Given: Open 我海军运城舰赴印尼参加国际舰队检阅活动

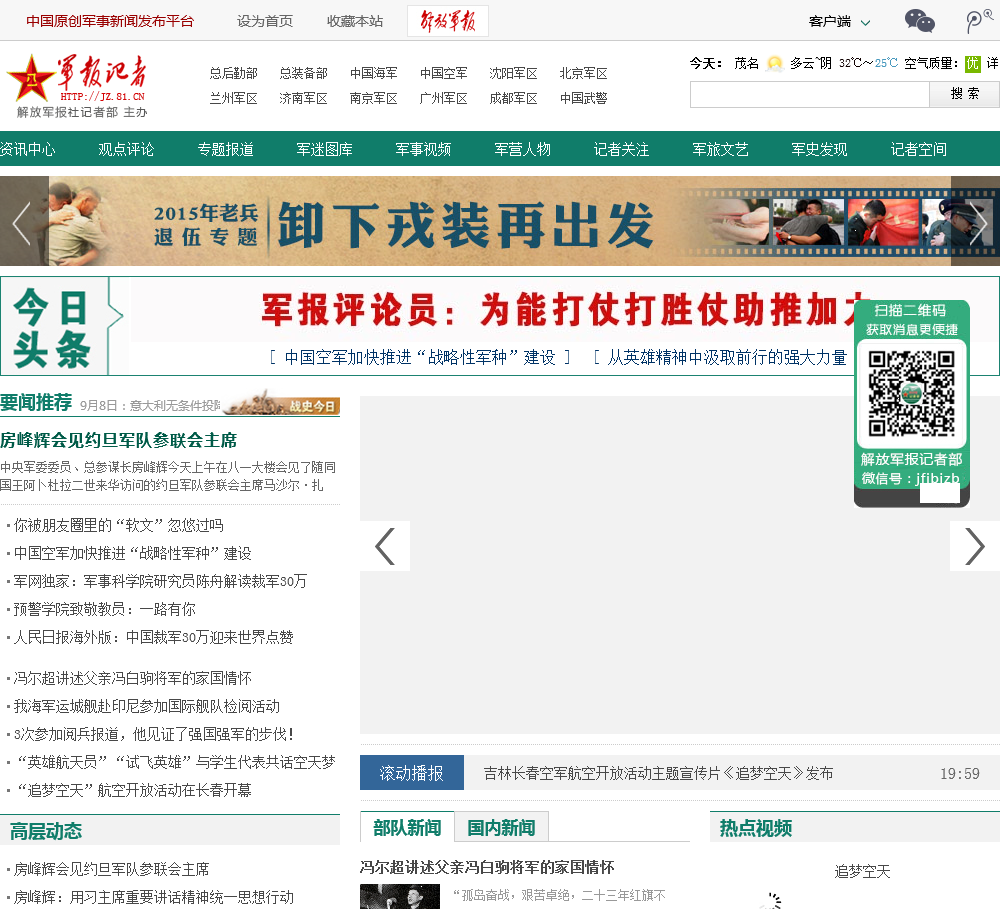Looking at the screenshot, I should click(147, 706).
